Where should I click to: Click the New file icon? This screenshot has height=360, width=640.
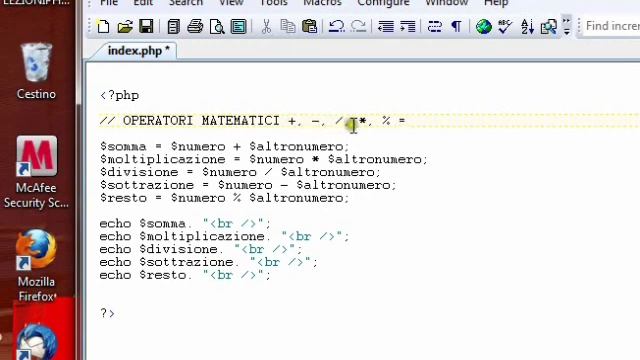click(x=103, y=27)
